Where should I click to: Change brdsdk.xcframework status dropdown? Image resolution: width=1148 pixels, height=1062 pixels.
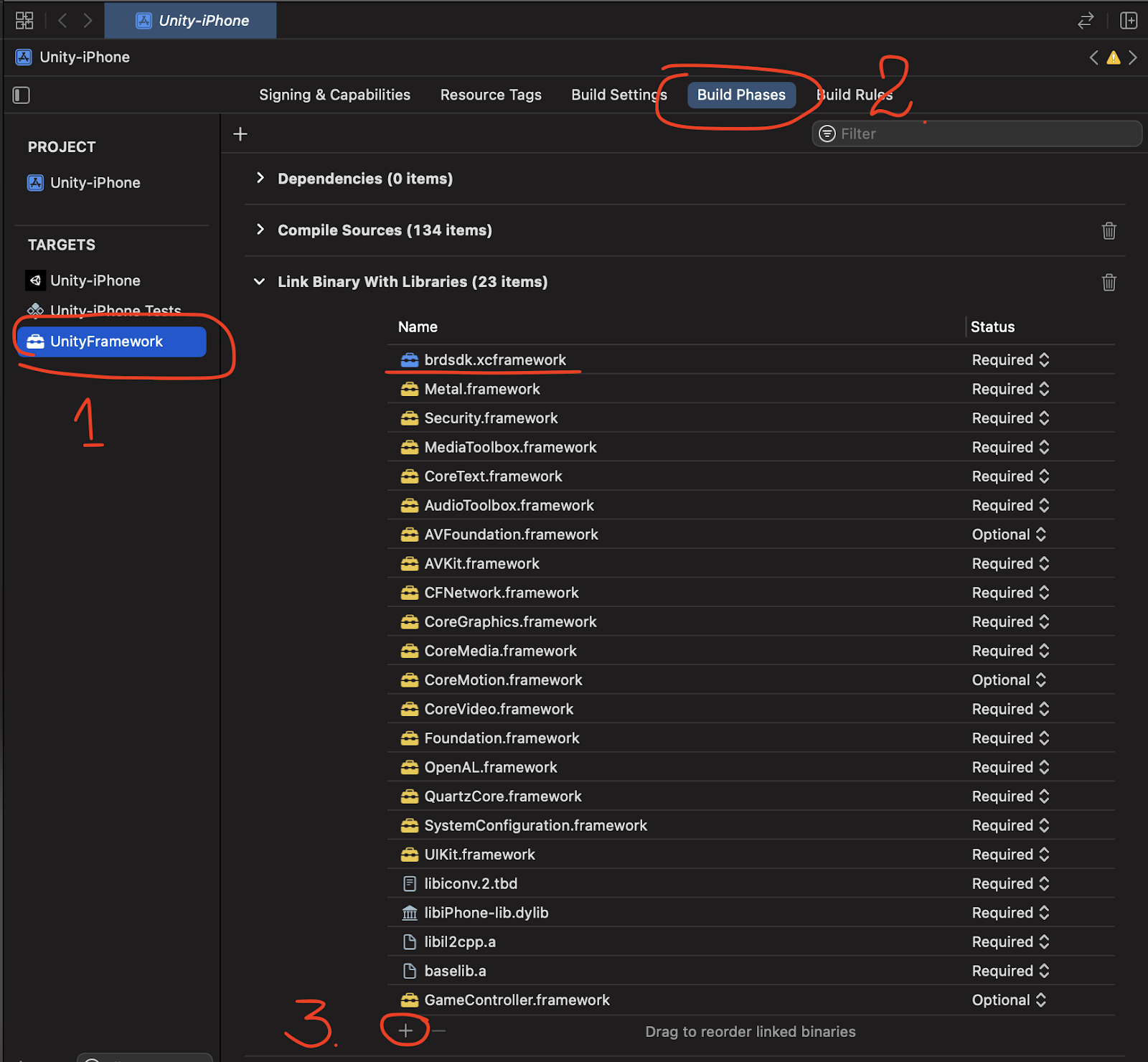point(1010,360)
